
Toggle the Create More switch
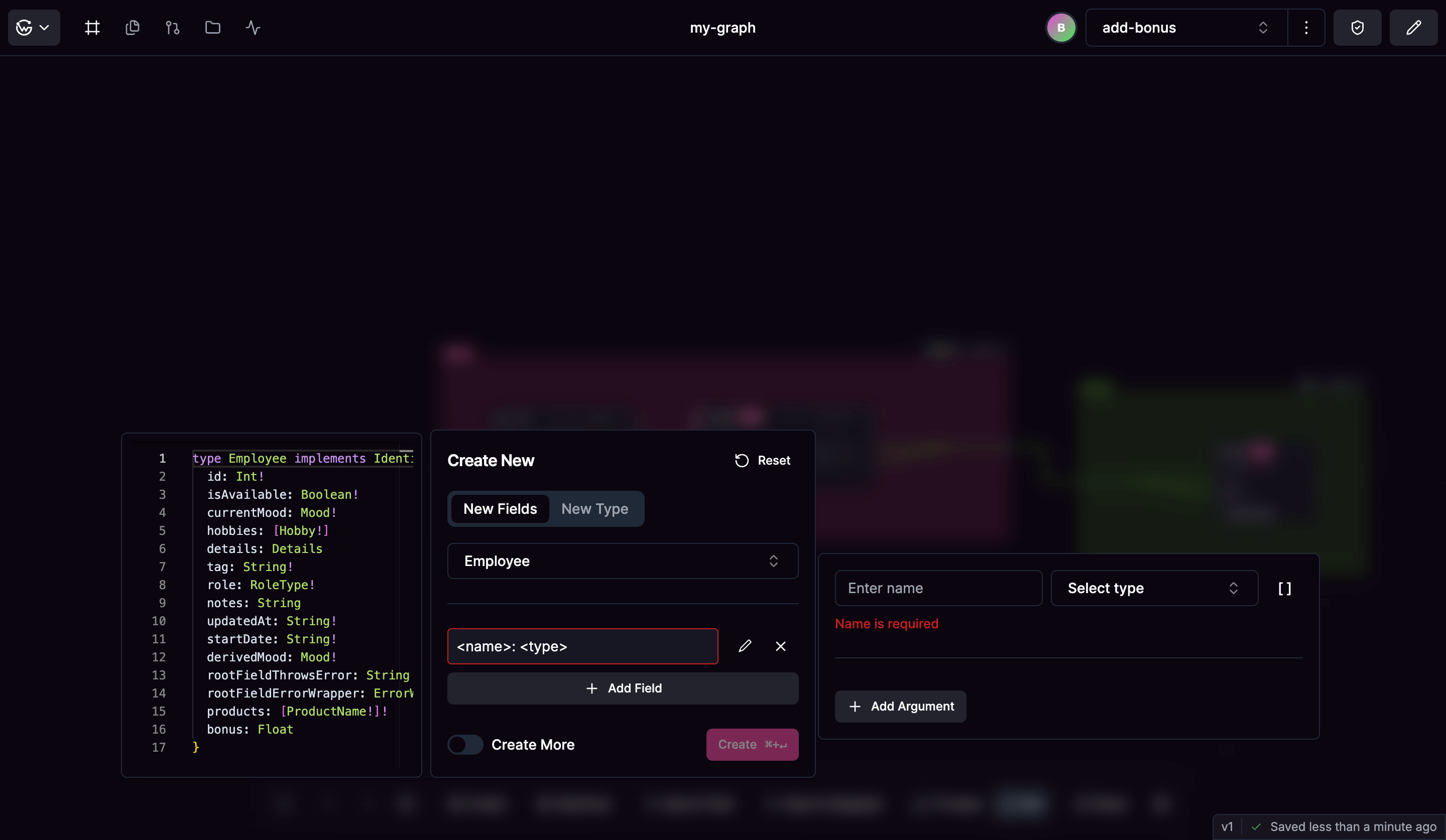465,744
